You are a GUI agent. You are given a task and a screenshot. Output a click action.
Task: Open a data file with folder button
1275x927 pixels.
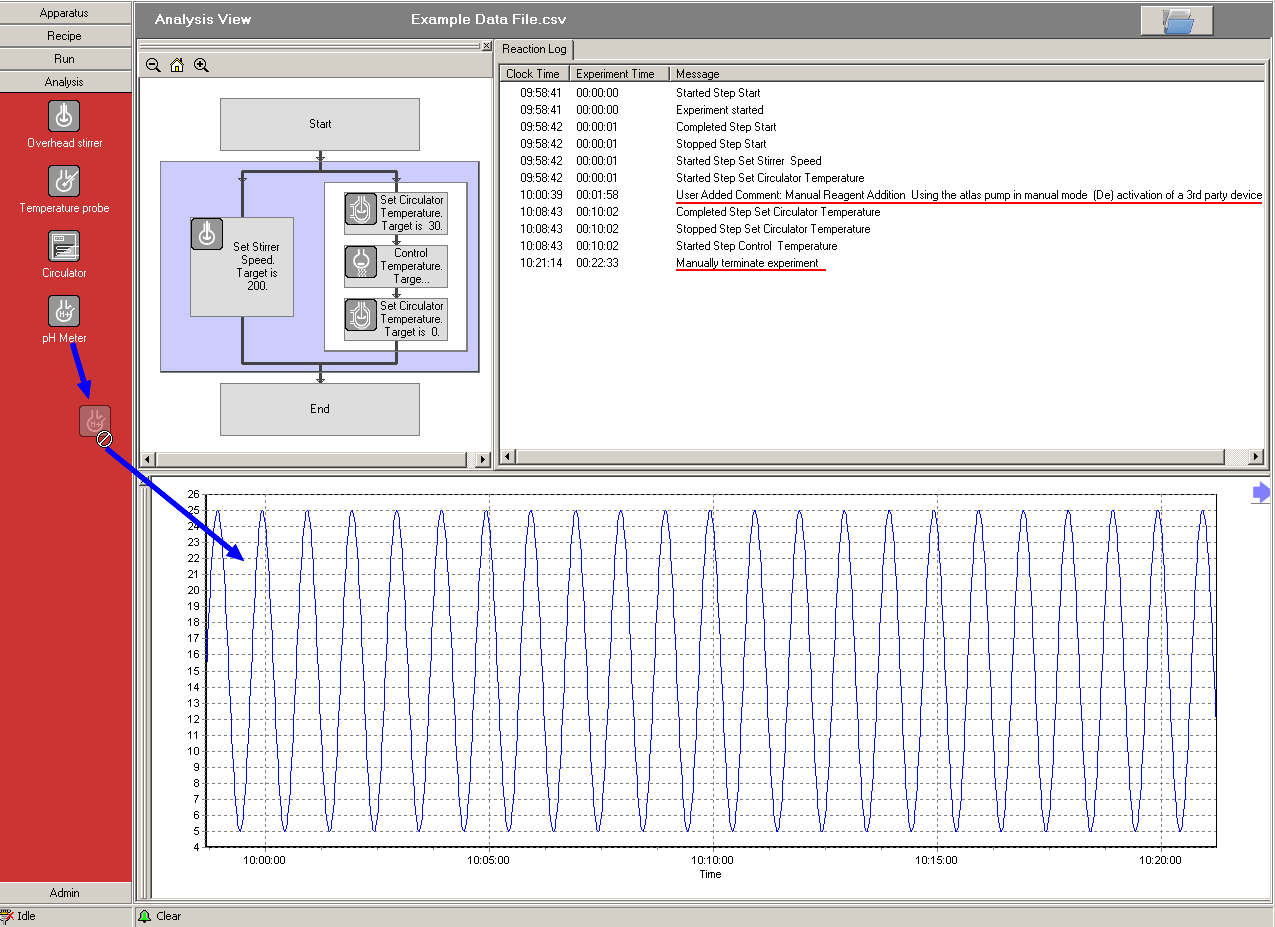(1177, 20)
